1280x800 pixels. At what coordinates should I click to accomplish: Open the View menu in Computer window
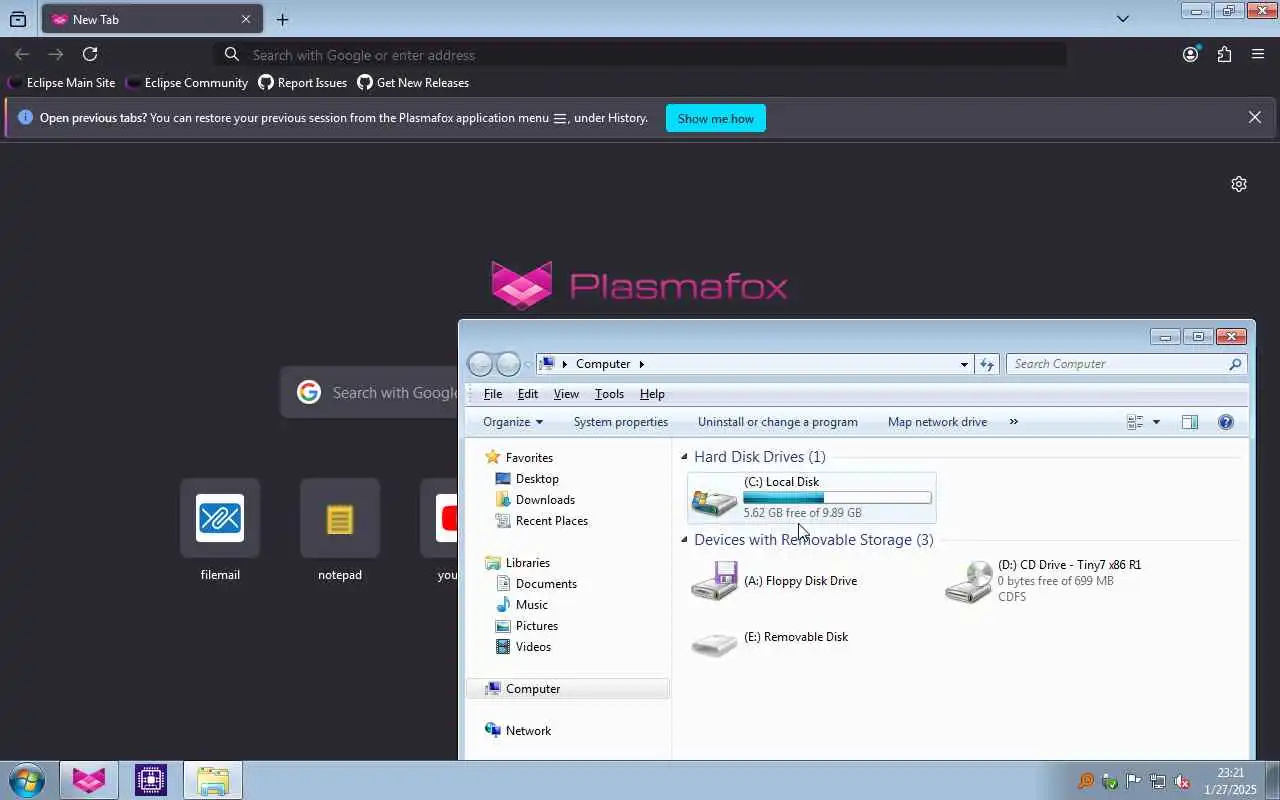pos(566,394)
